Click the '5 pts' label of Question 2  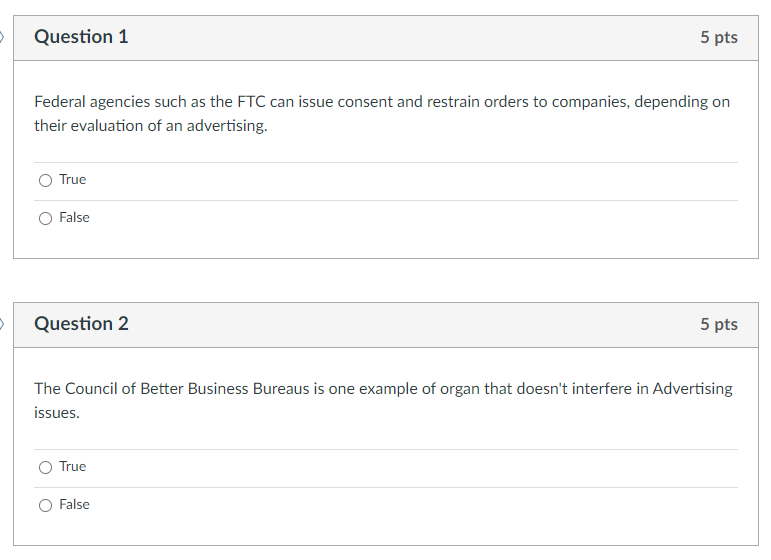click(718, 324)
